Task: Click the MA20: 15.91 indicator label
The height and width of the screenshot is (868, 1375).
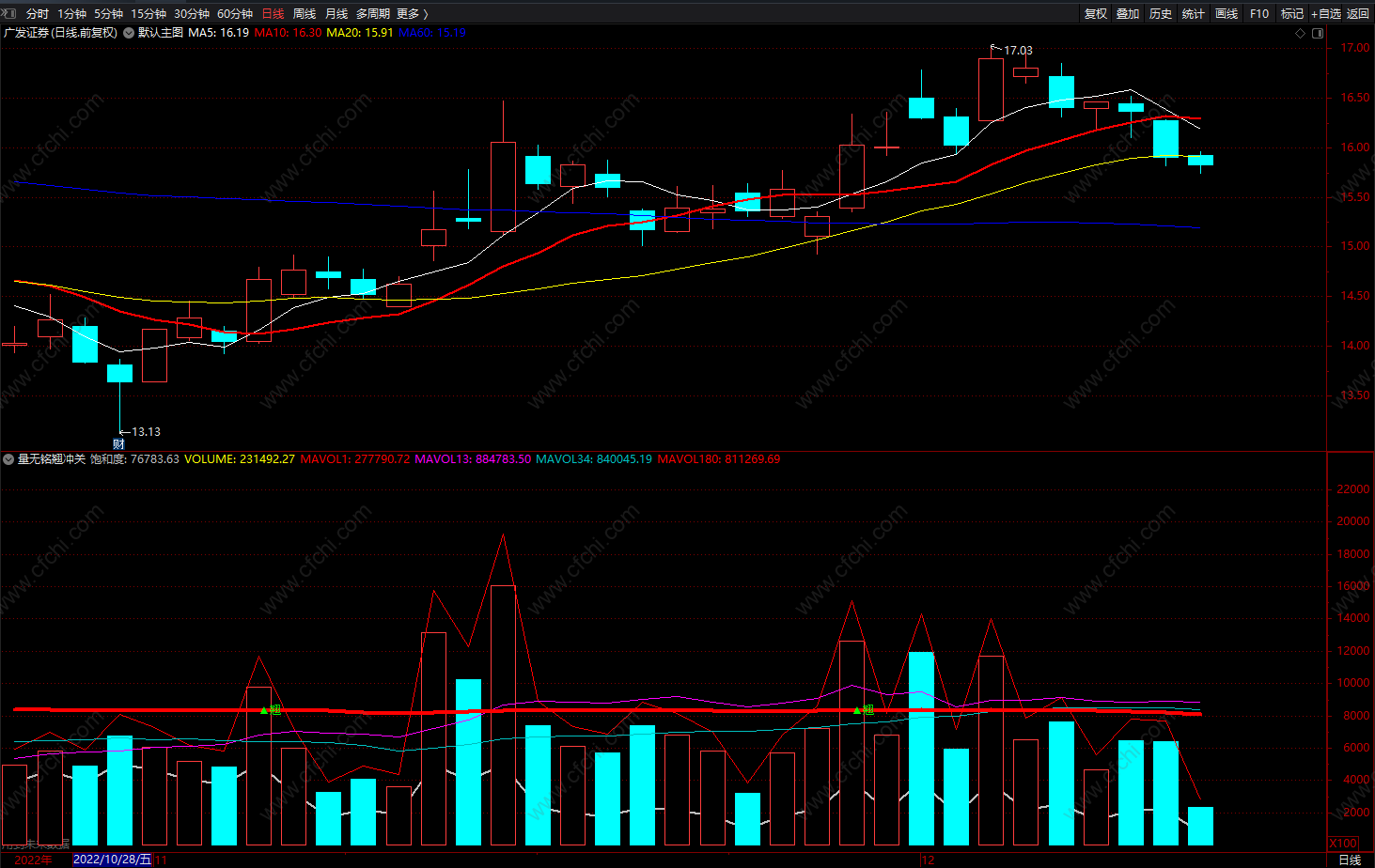Action: 360,33
